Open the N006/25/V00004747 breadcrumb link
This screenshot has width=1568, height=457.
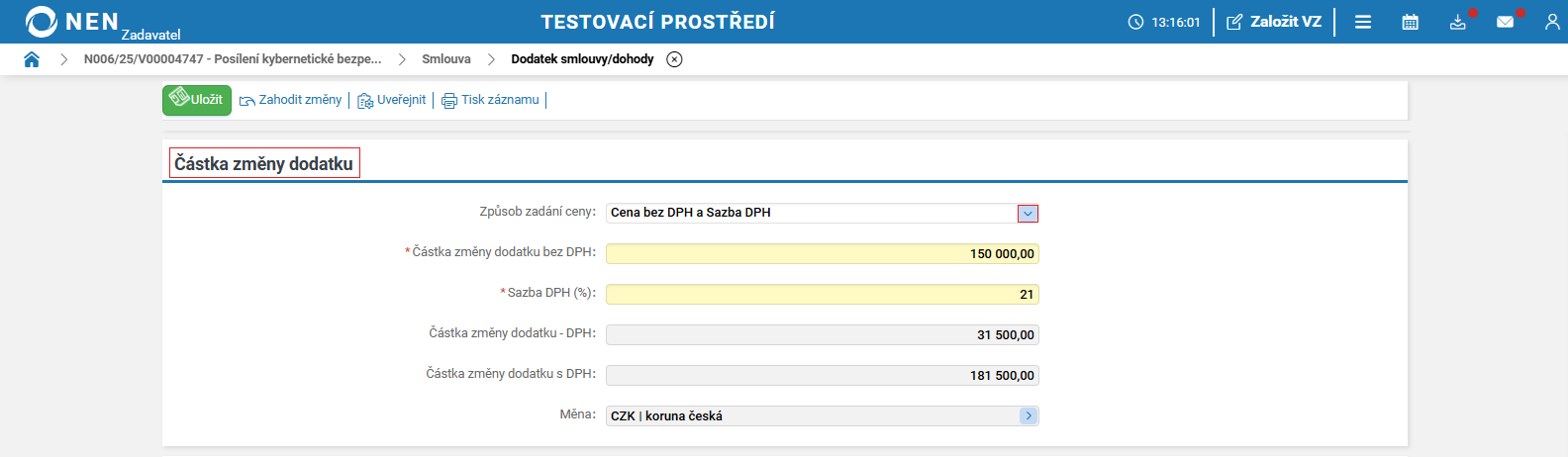point(233,59)
